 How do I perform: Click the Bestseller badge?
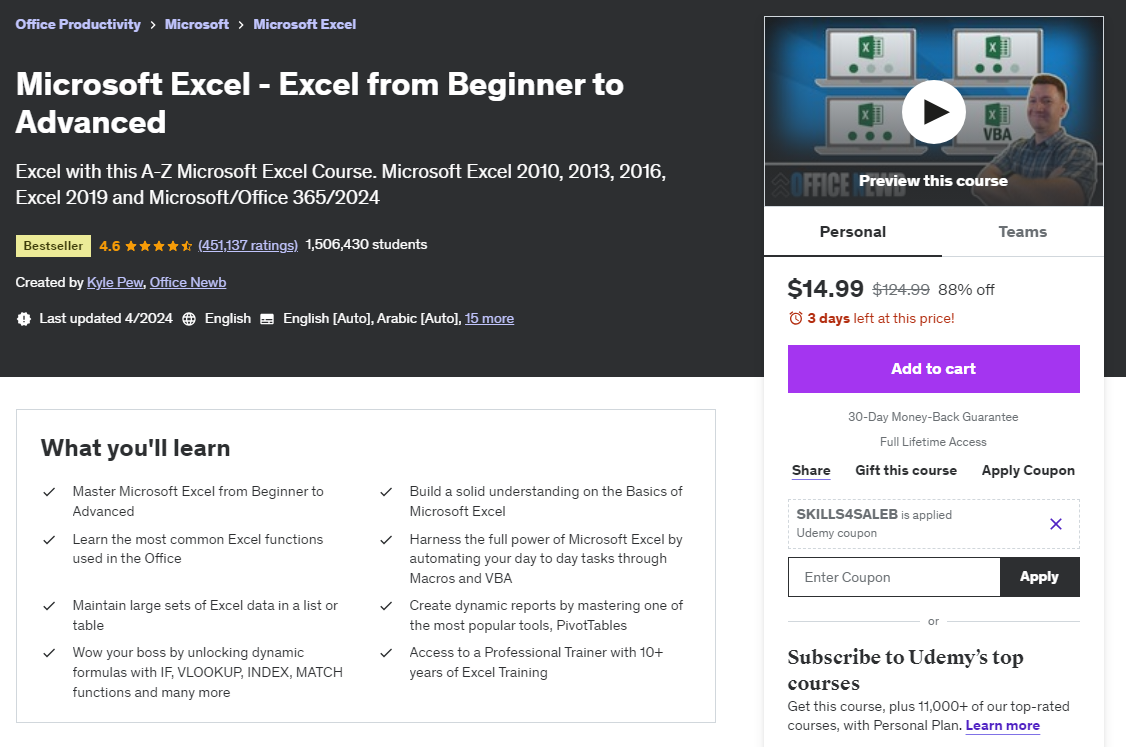click(53, 245)
